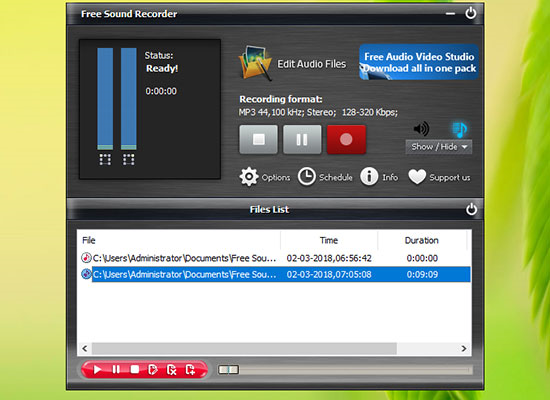Screen dimensions: 550x400
Task: Click the Support us heart icon
Action: (417, 176)
